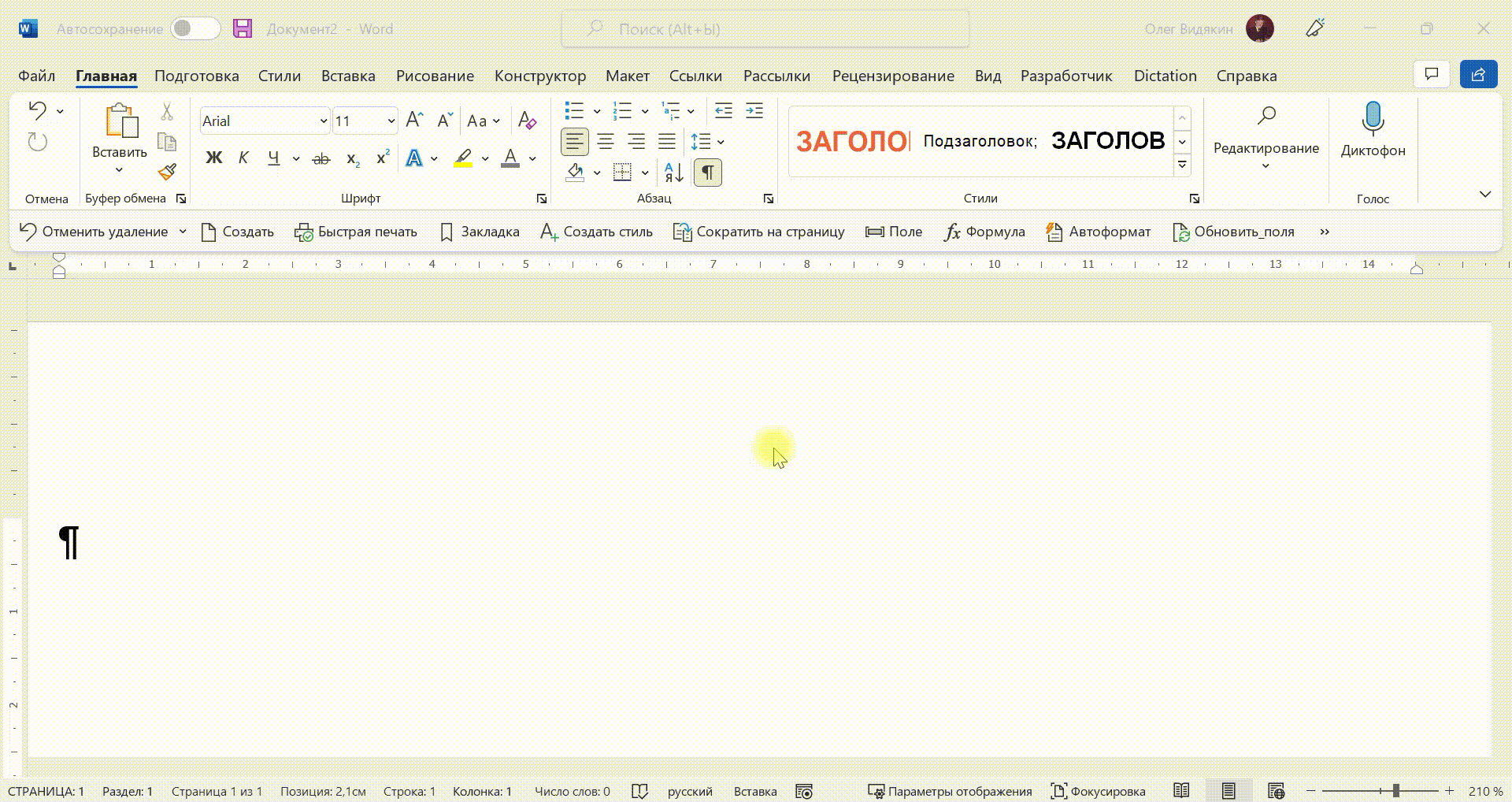Sort the selection alphabetically

[x=674, y=173]
